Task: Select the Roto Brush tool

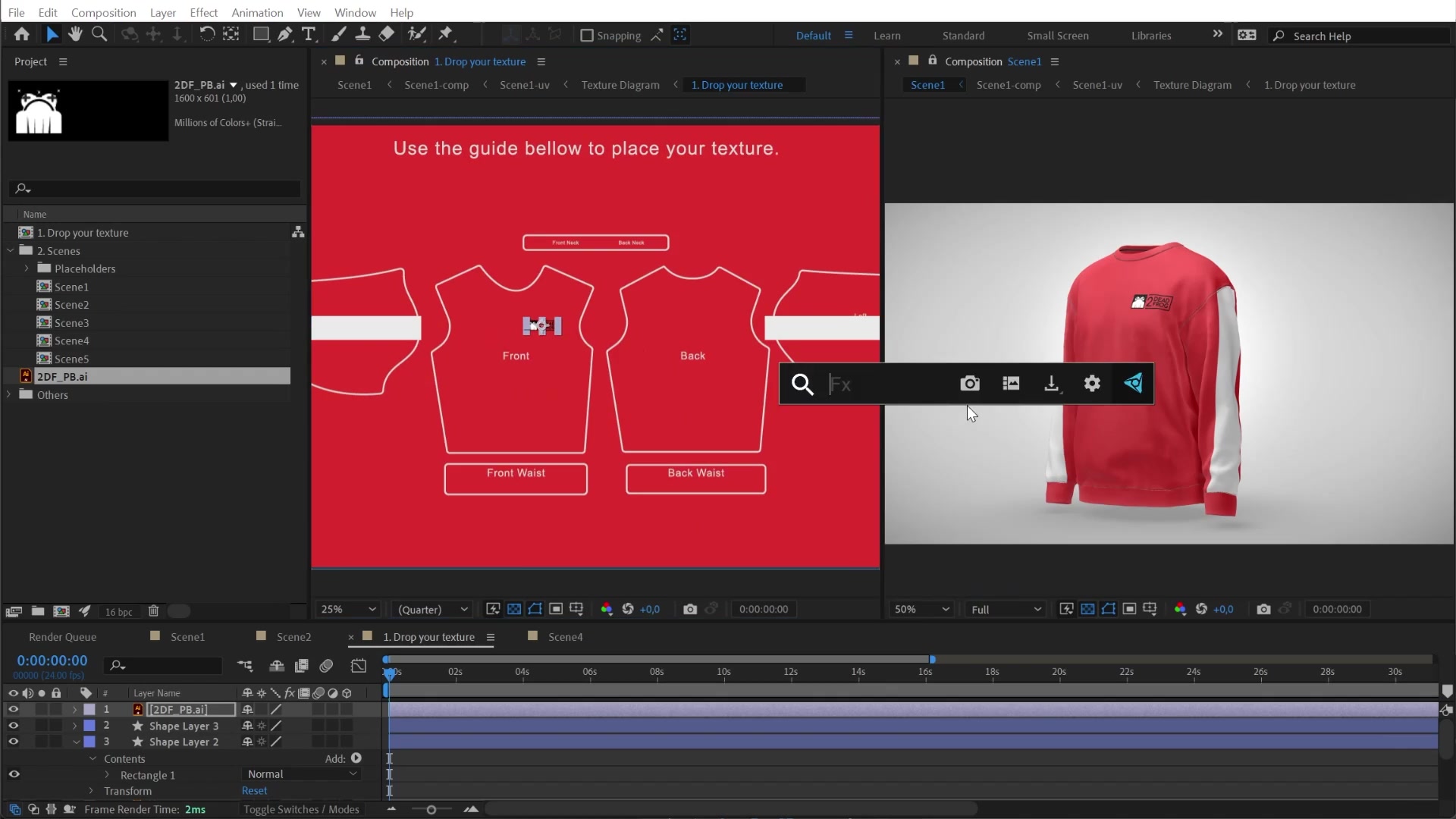Action: coord(416,34)
